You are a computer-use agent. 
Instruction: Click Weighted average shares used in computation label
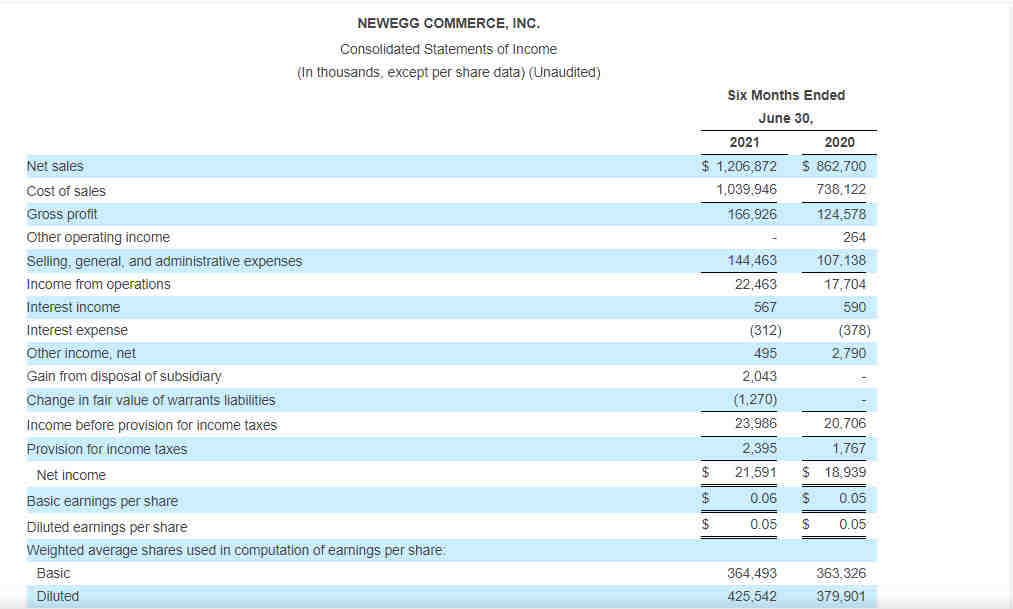click(236, 550)
